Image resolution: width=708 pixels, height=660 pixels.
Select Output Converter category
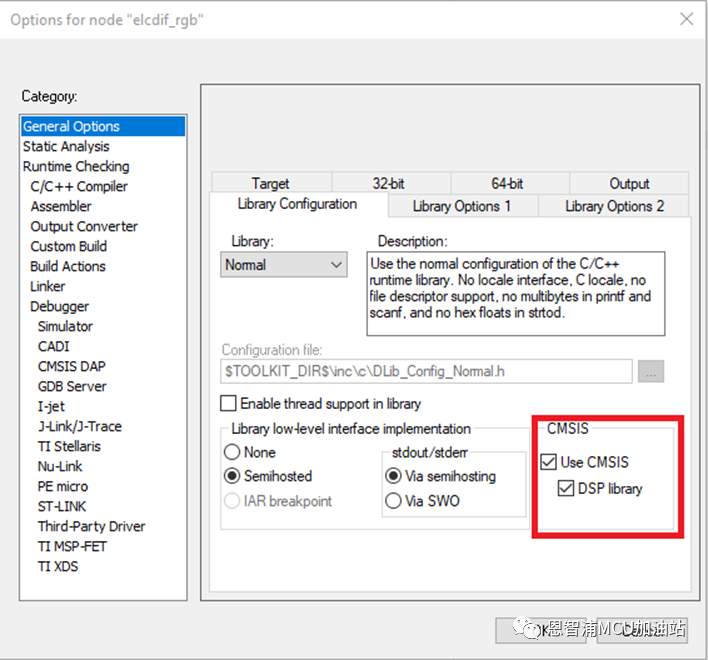pyautogui.click(x=84, y=226)
